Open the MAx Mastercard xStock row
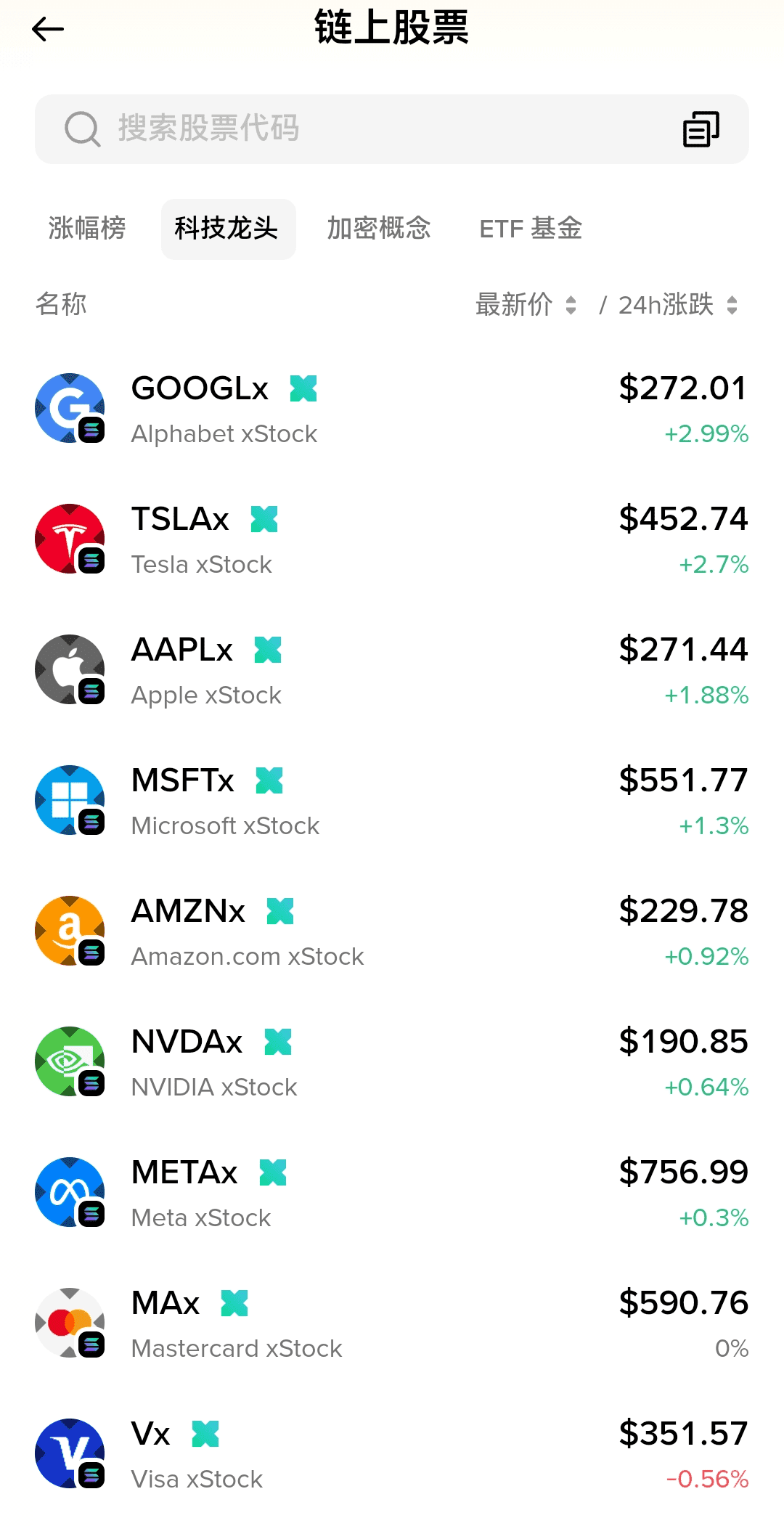Screen dimensions: 784x1526 point(392,1324)
